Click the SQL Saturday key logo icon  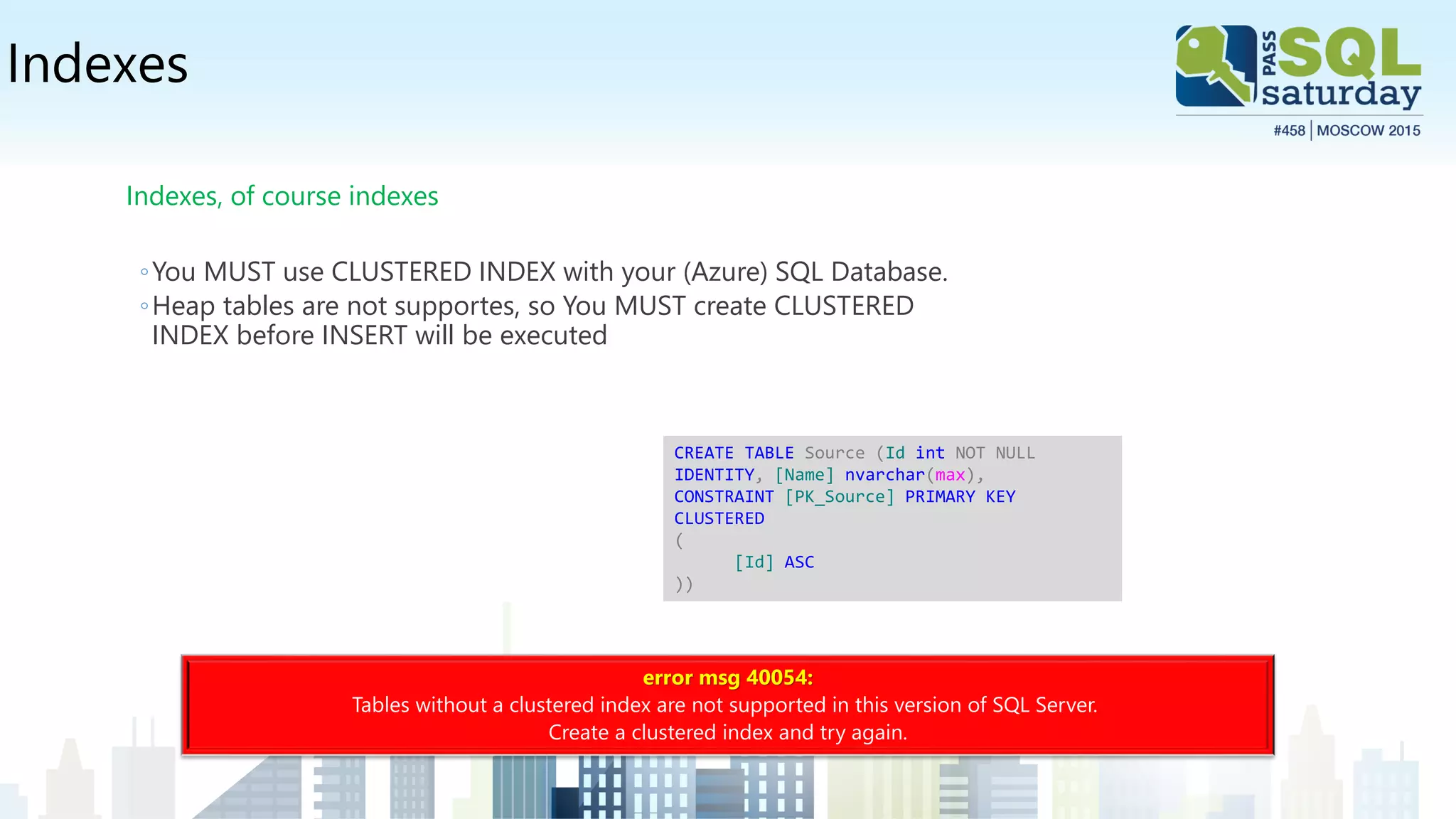[1216, 66]
